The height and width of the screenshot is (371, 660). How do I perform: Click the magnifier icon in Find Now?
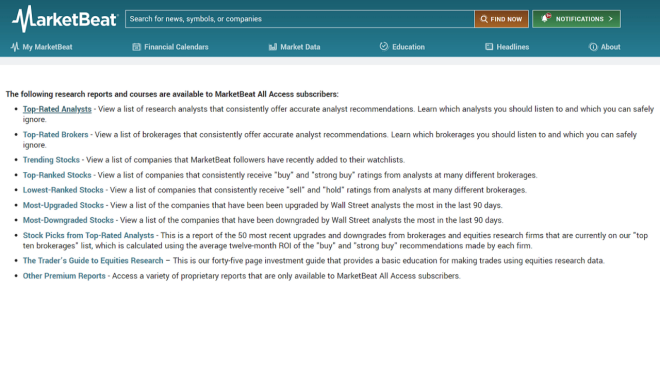pyautogui.click(x=484, y=19)
